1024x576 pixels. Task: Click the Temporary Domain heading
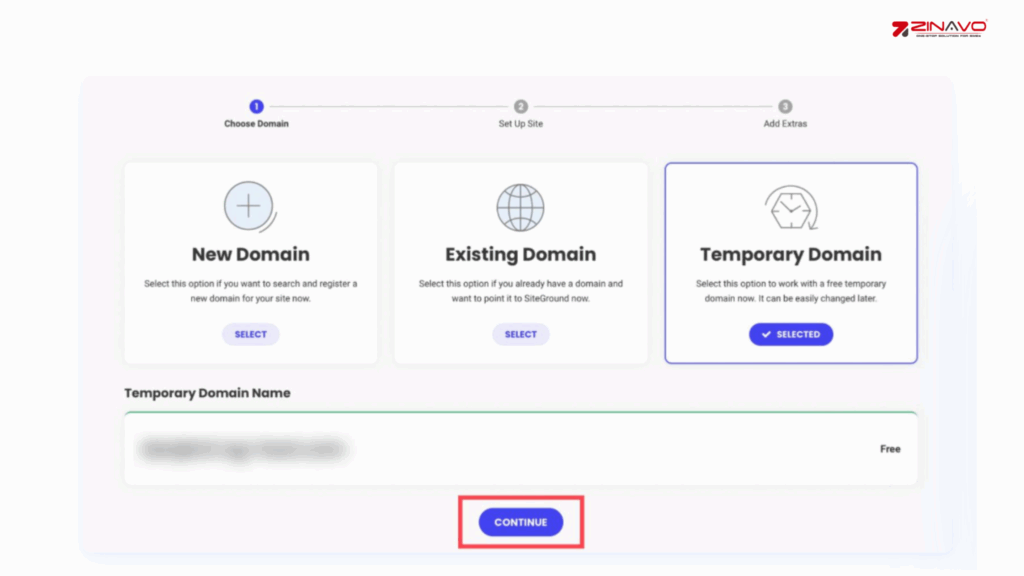pos(790,254)
